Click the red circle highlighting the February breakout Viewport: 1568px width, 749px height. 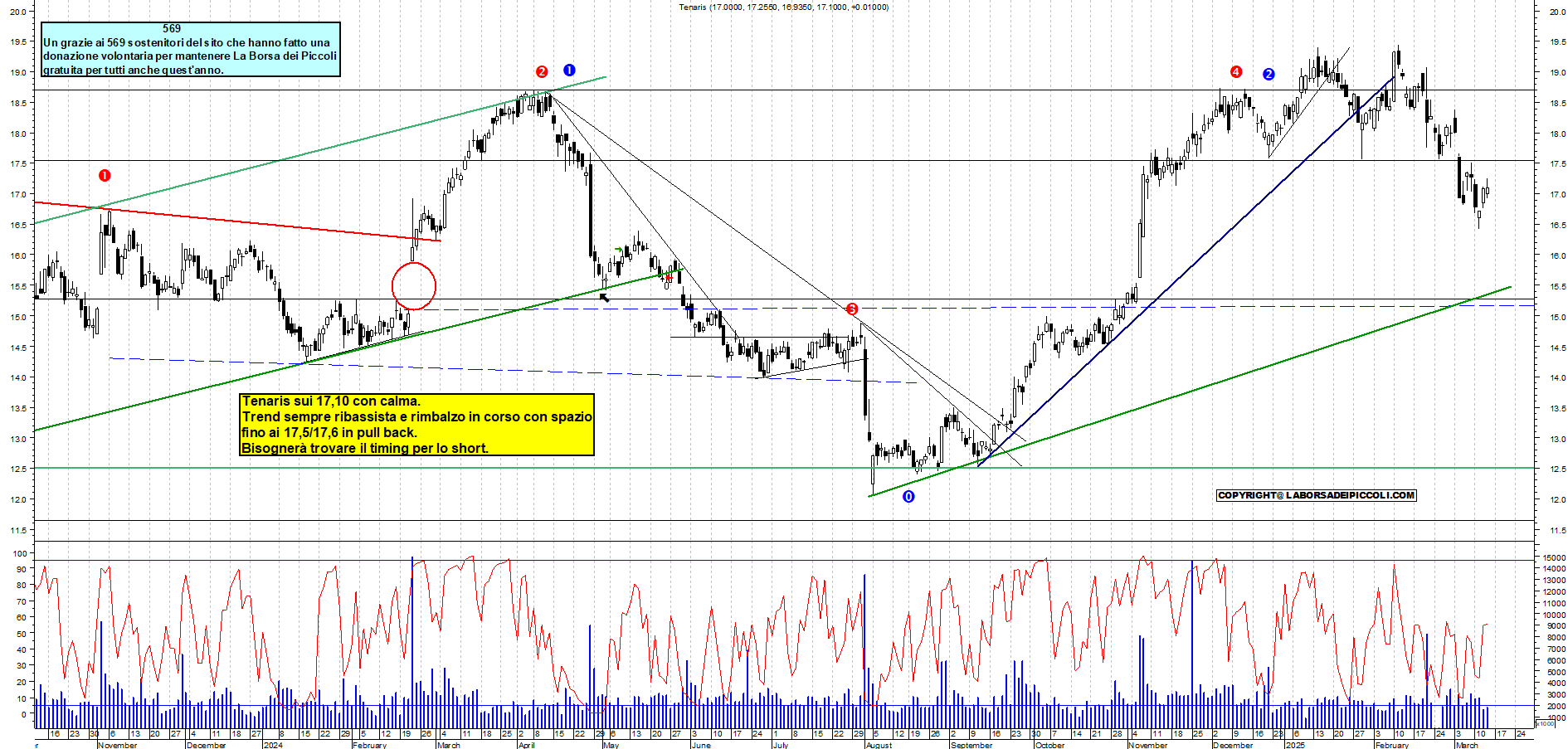tap(413, 286)
